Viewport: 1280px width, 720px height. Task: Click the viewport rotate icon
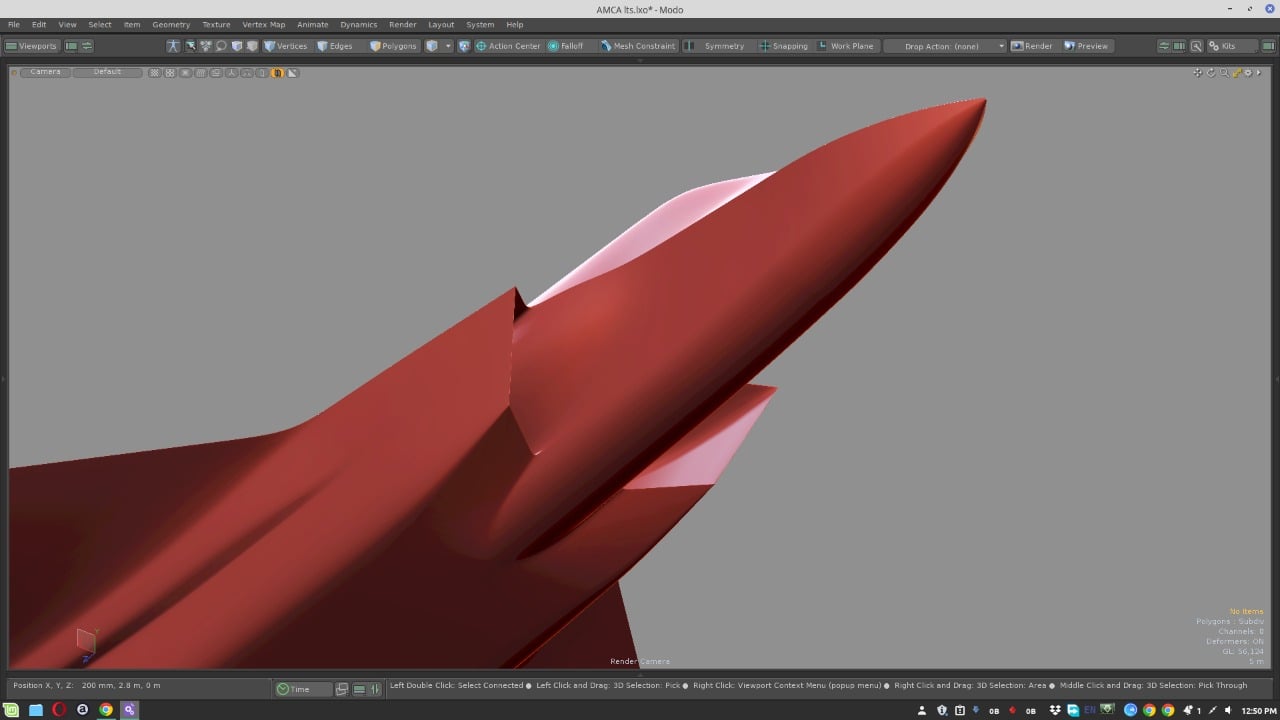coord(1211,73)
